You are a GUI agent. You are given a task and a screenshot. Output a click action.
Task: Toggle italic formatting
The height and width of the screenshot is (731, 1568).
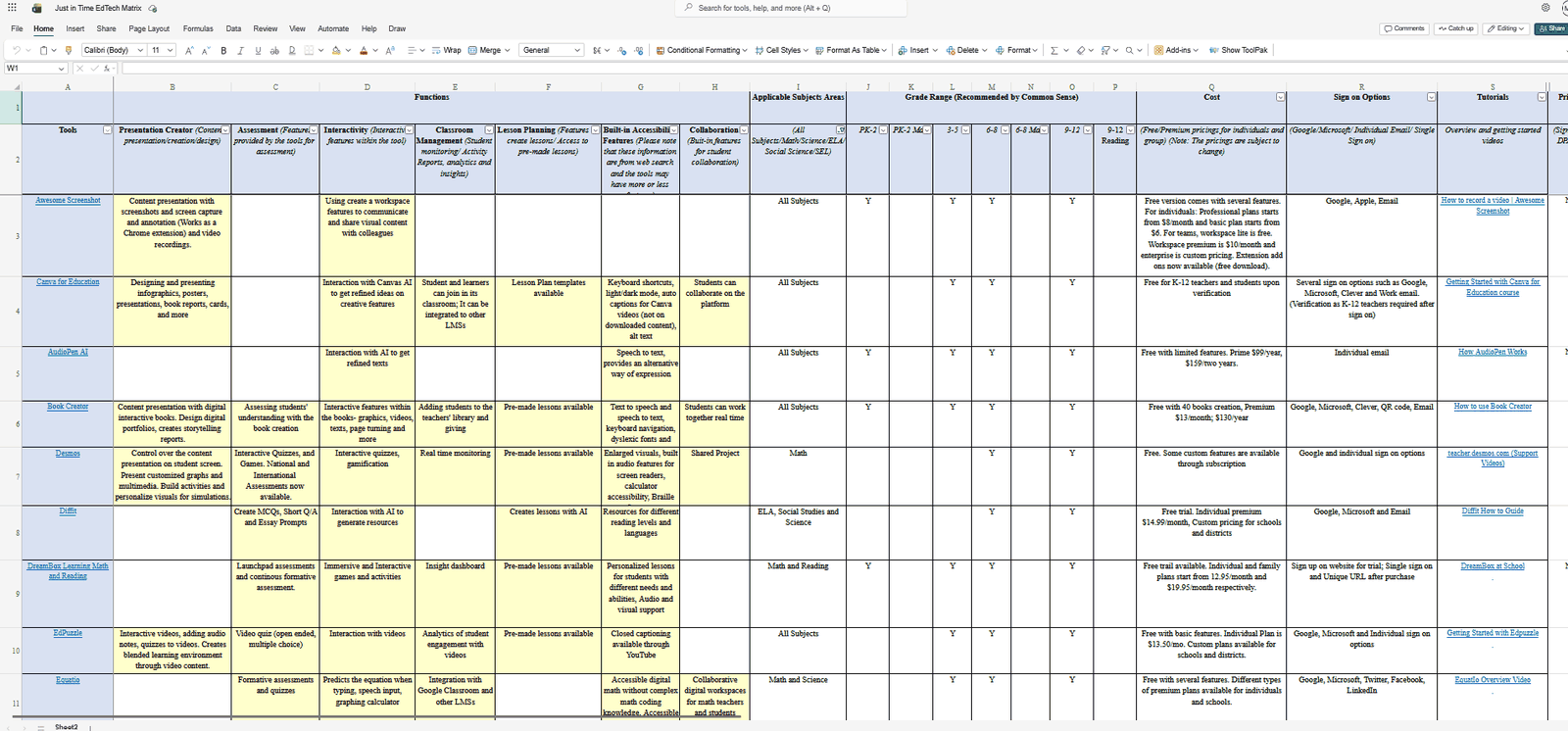(x=240, y=50)
